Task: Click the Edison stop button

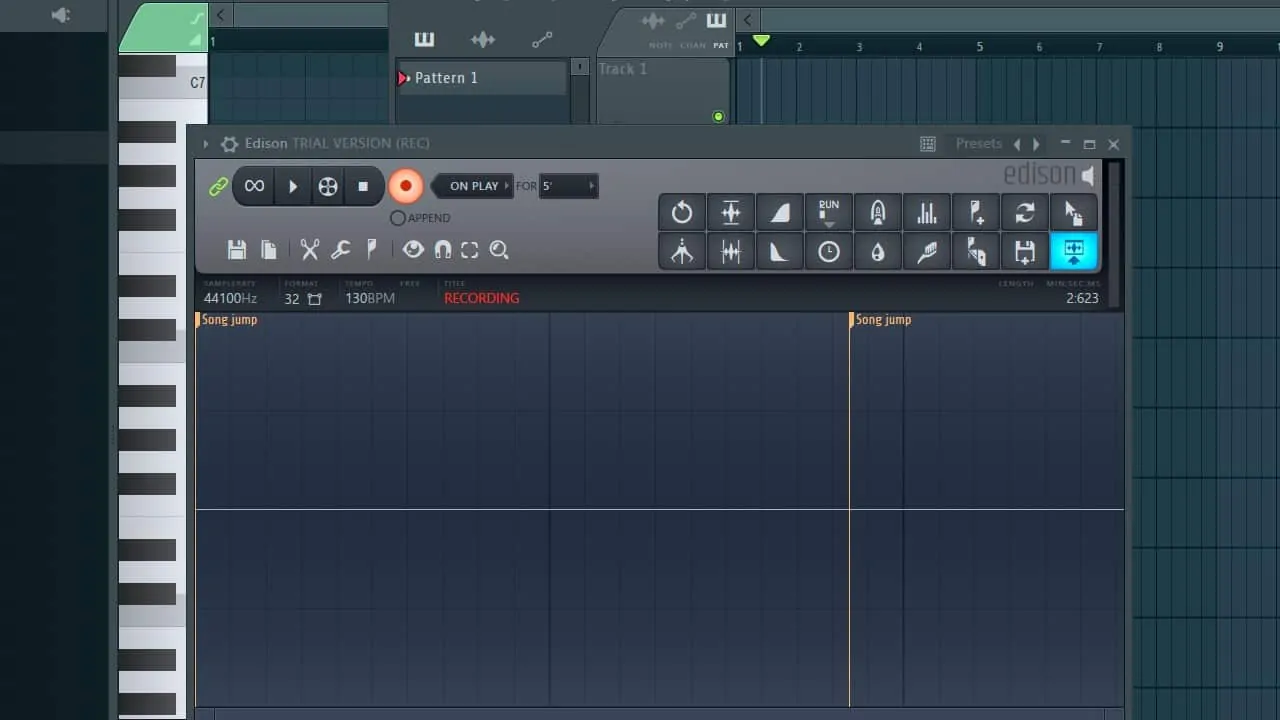Action: pos(363,186)
